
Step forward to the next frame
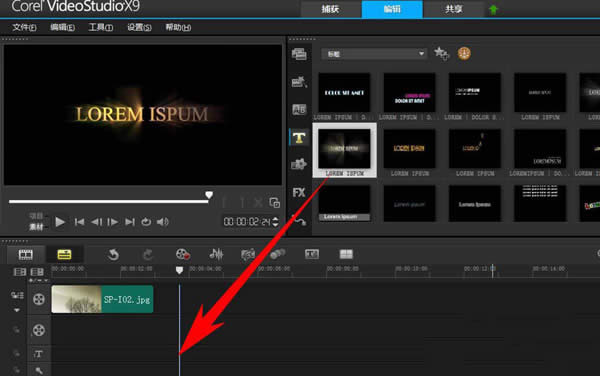pos(112,222)
